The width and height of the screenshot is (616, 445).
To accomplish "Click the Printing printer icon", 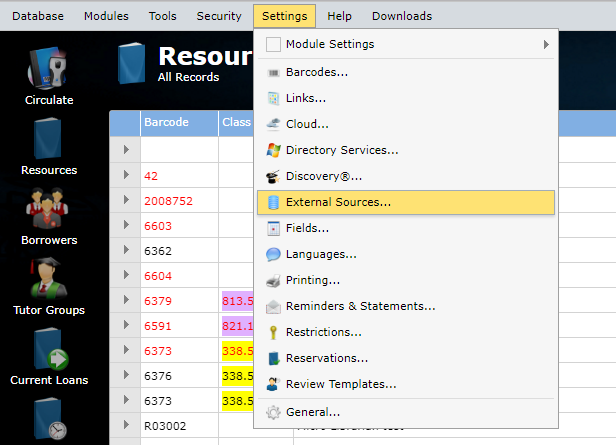I will pyautogui.click(x=273, y=280).
